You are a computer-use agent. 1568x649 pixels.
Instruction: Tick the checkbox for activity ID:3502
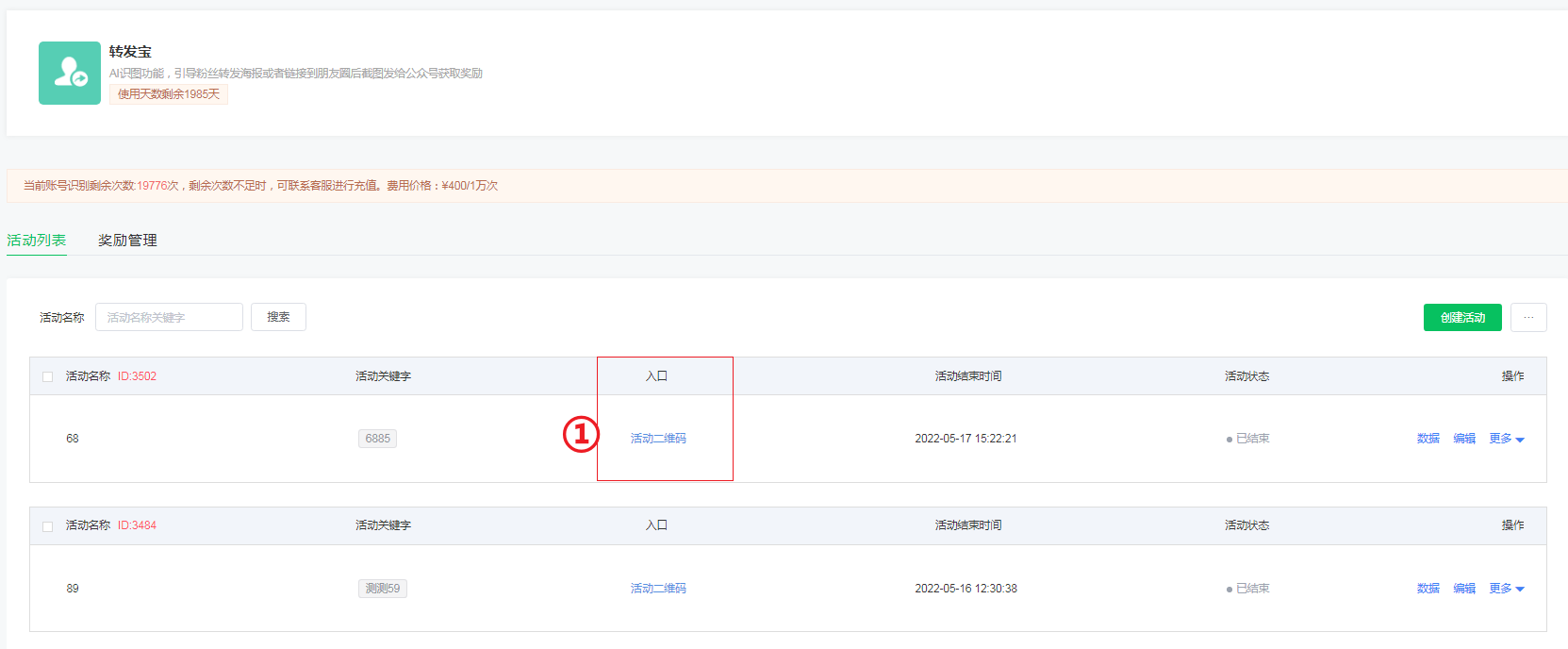point(48,376)
